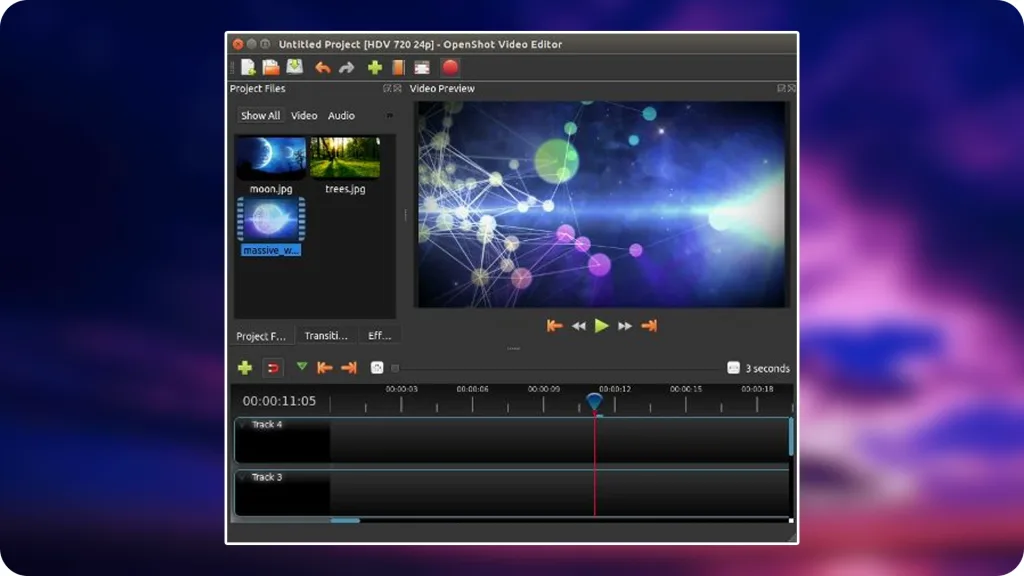Open the Track 3 menu arrow
This screenshot has height=576, width=1024.
[243, 478]
